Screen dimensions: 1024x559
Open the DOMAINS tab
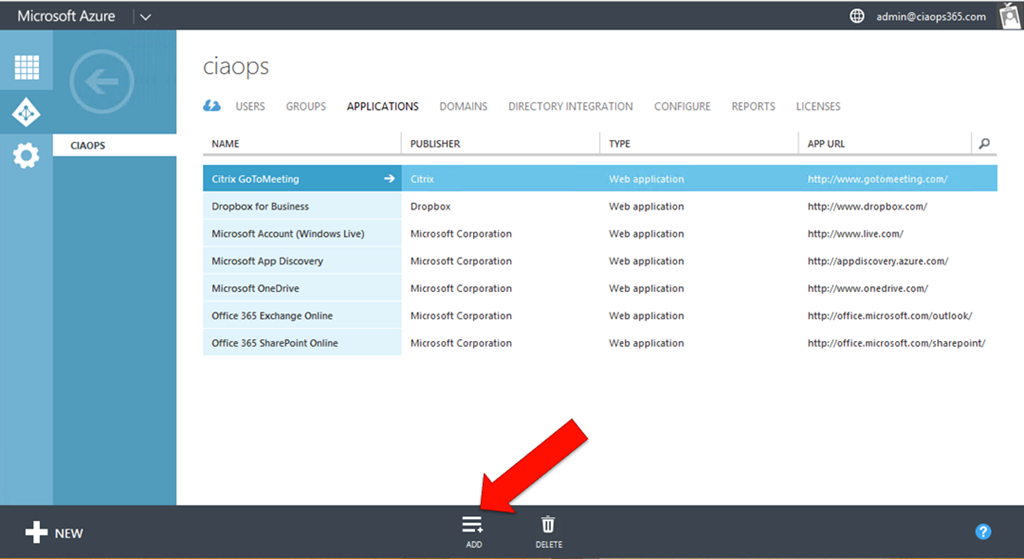[463, 106]
